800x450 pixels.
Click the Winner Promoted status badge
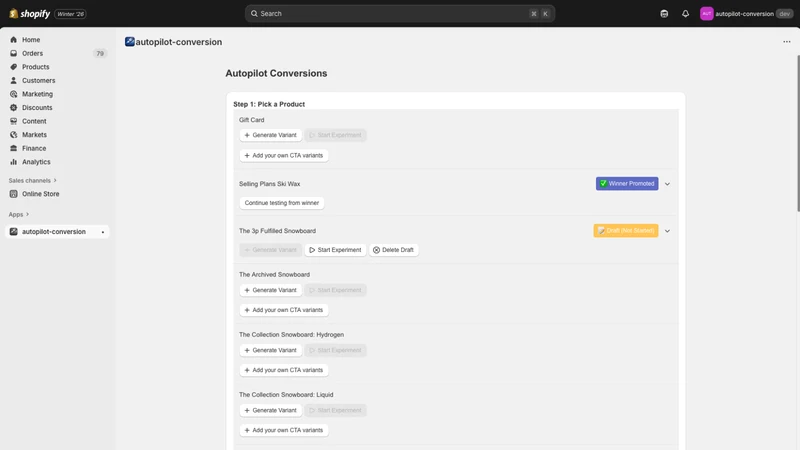[x=627, y=184]
